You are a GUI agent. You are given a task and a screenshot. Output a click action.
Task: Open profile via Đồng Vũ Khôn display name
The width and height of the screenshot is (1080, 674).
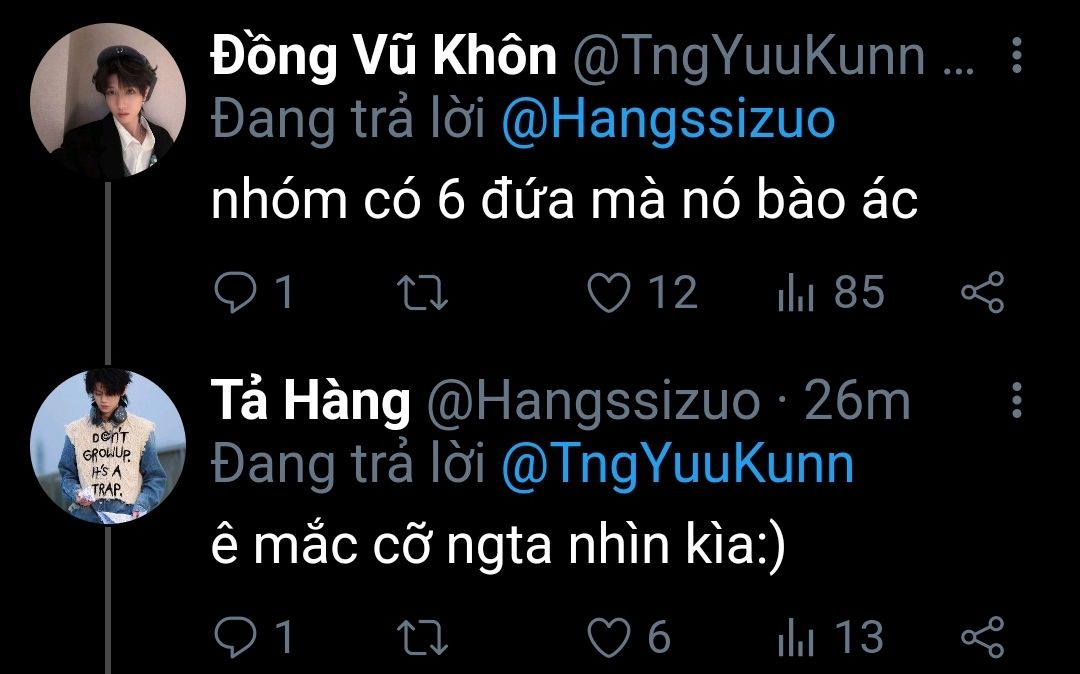tap(383, 58)
